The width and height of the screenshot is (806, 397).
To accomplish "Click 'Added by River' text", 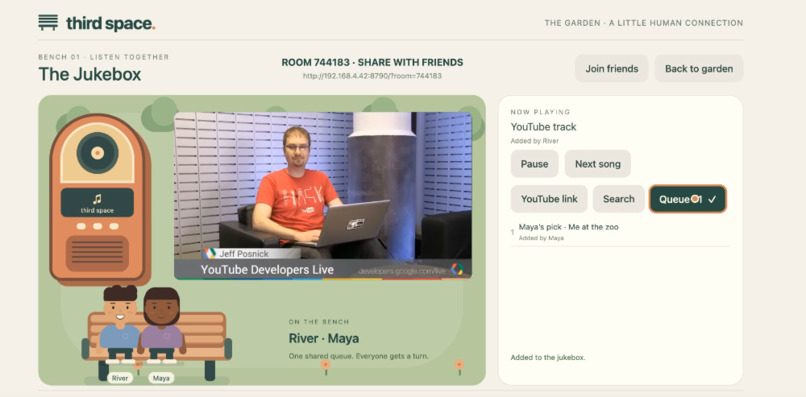I will tap(535, 141).
